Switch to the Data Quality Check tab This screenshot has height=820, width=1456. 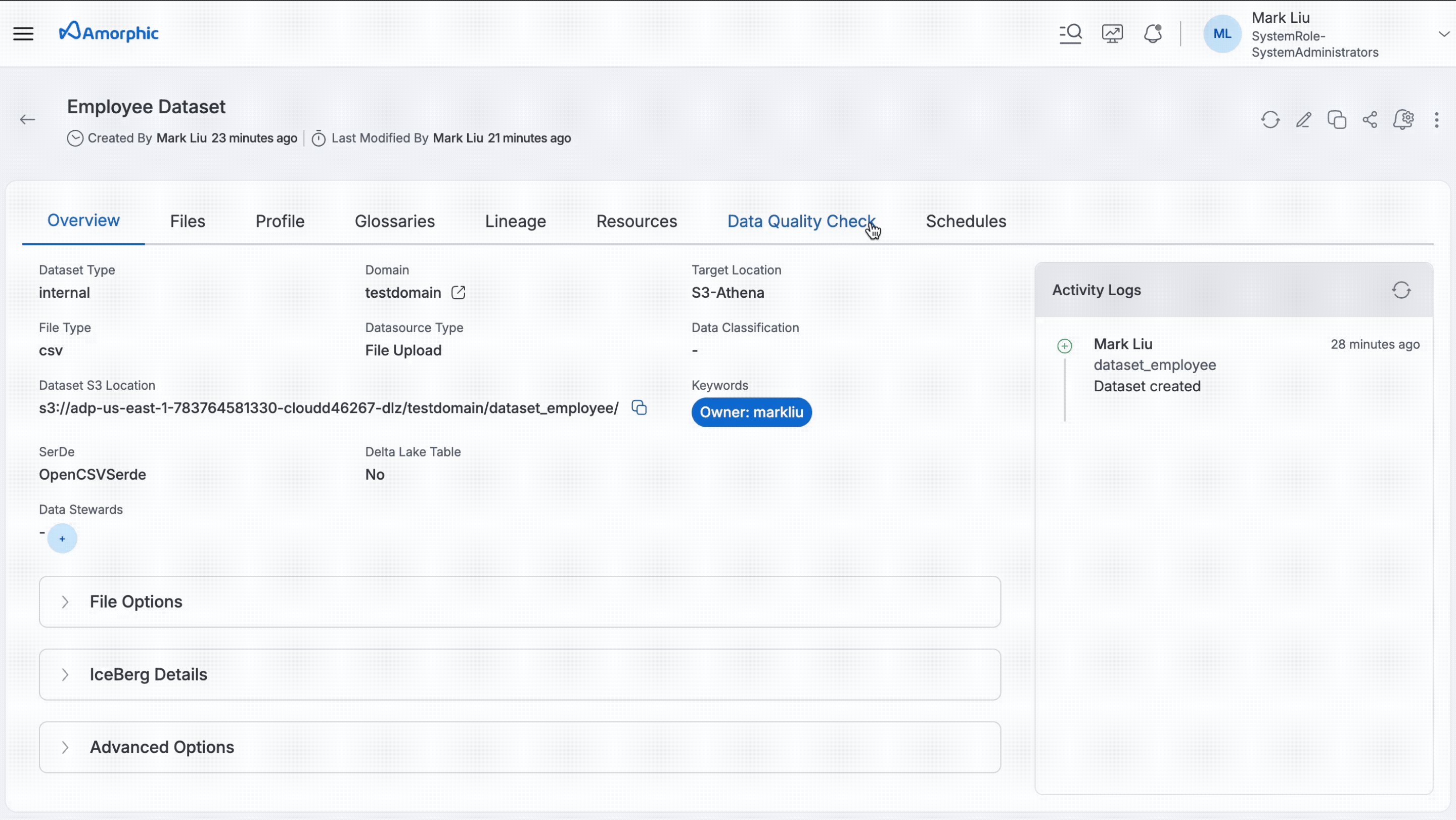click(800, 221)
